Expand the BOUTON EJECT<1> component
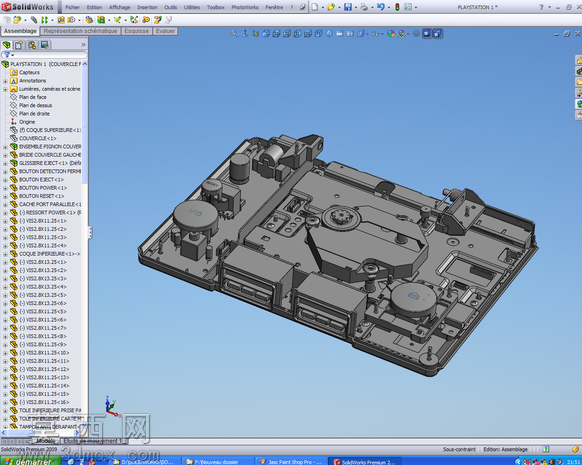Image resolution: width=582 pixels, height=465 pixels. click(5, 180)
